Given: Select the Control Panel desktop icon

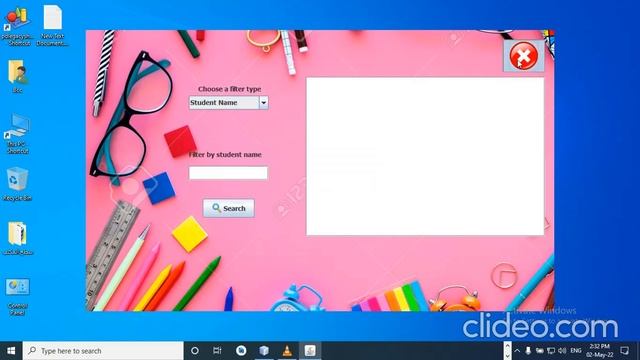Looking at the screenshot, I should pyautogui.click(x=17, y=297).
